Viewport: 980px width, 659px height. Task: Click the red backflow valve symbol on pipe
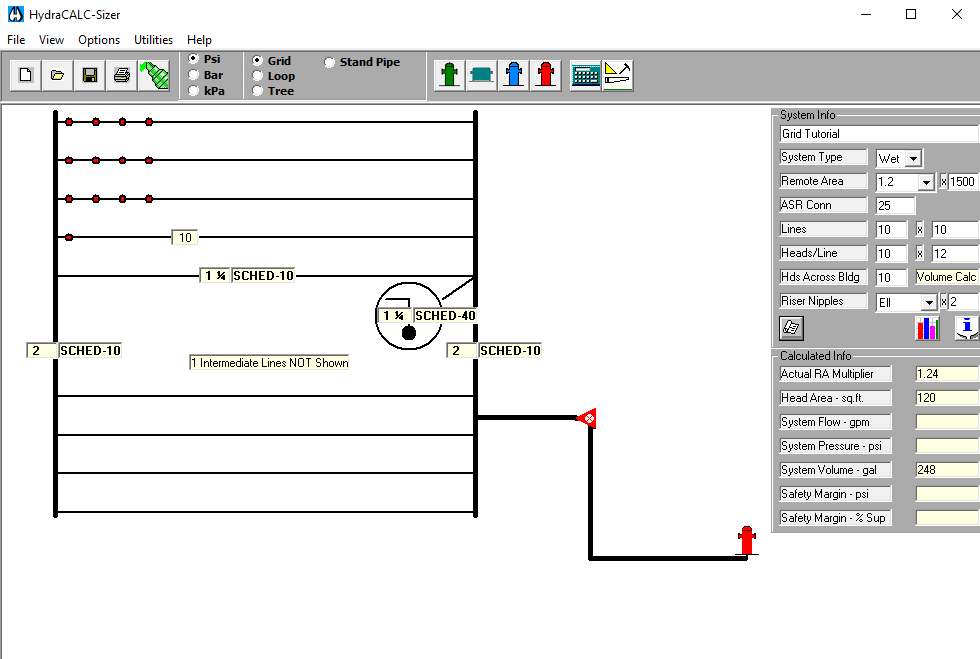588,417
